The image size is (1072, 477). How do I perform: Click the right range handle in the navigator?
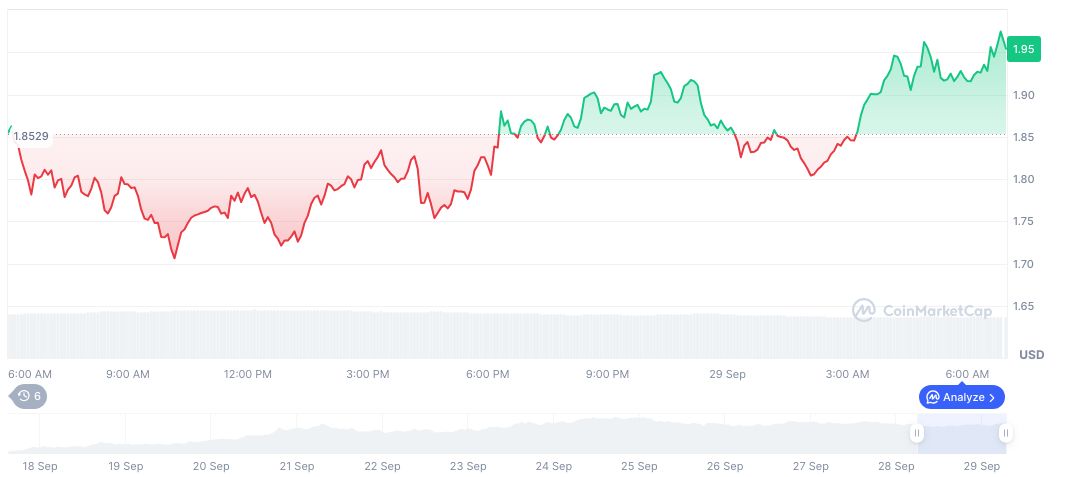[1005, 433]
